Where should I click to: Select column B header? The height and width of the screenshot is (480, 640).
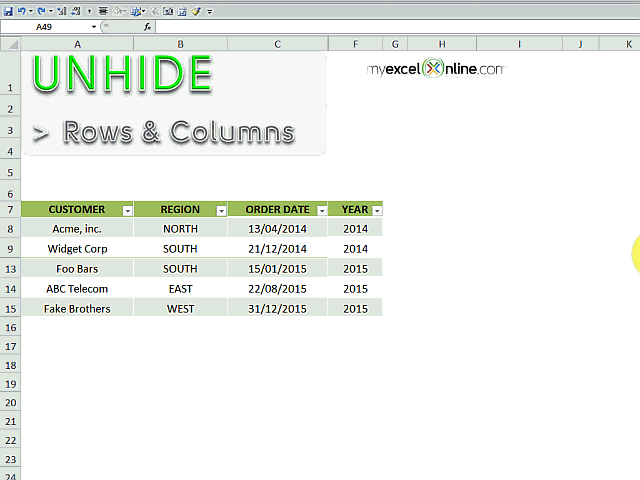pos(180,44)
